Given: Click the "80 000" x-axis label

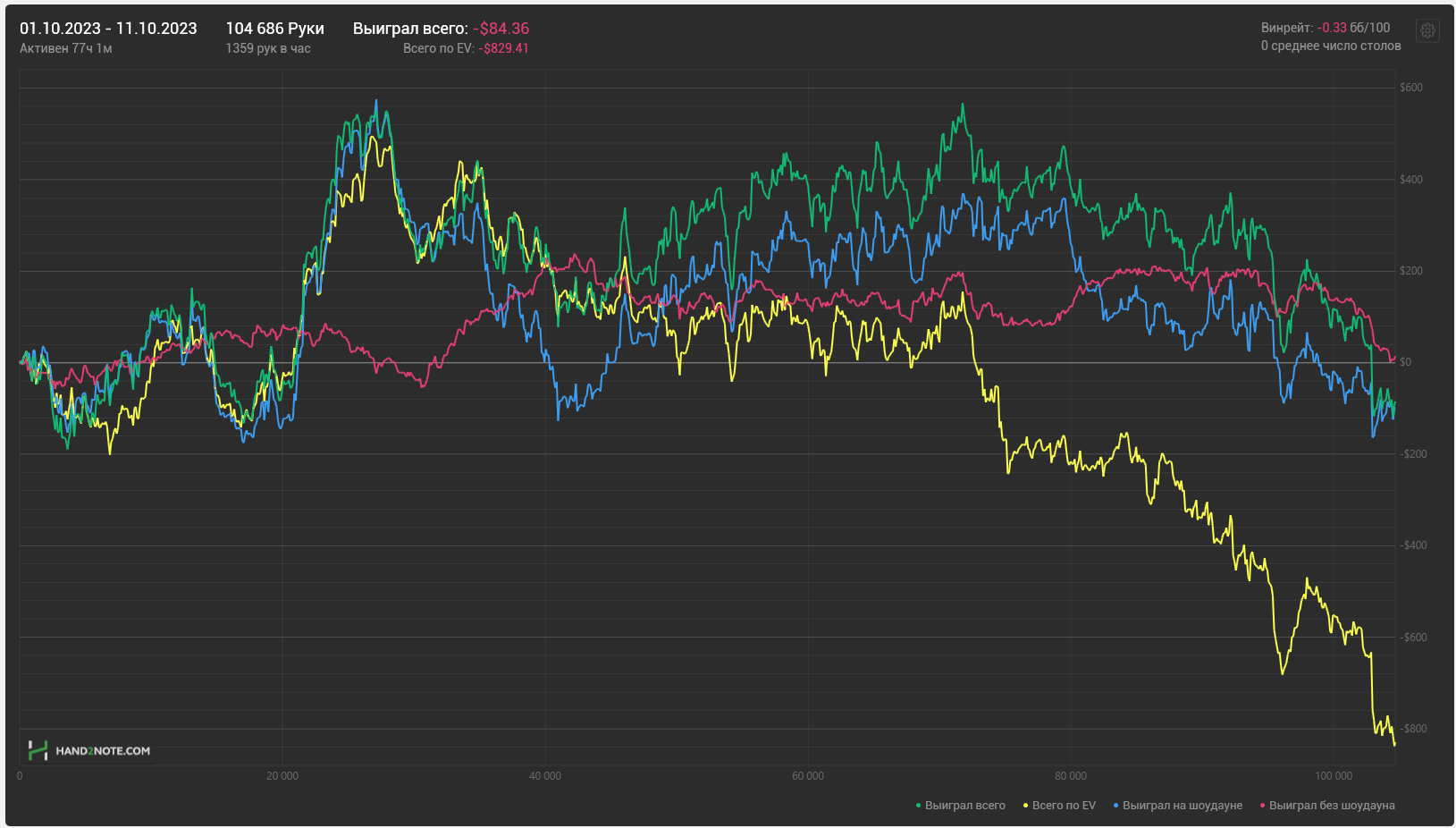Looking at the screenshot, I should click(1071, 776).
